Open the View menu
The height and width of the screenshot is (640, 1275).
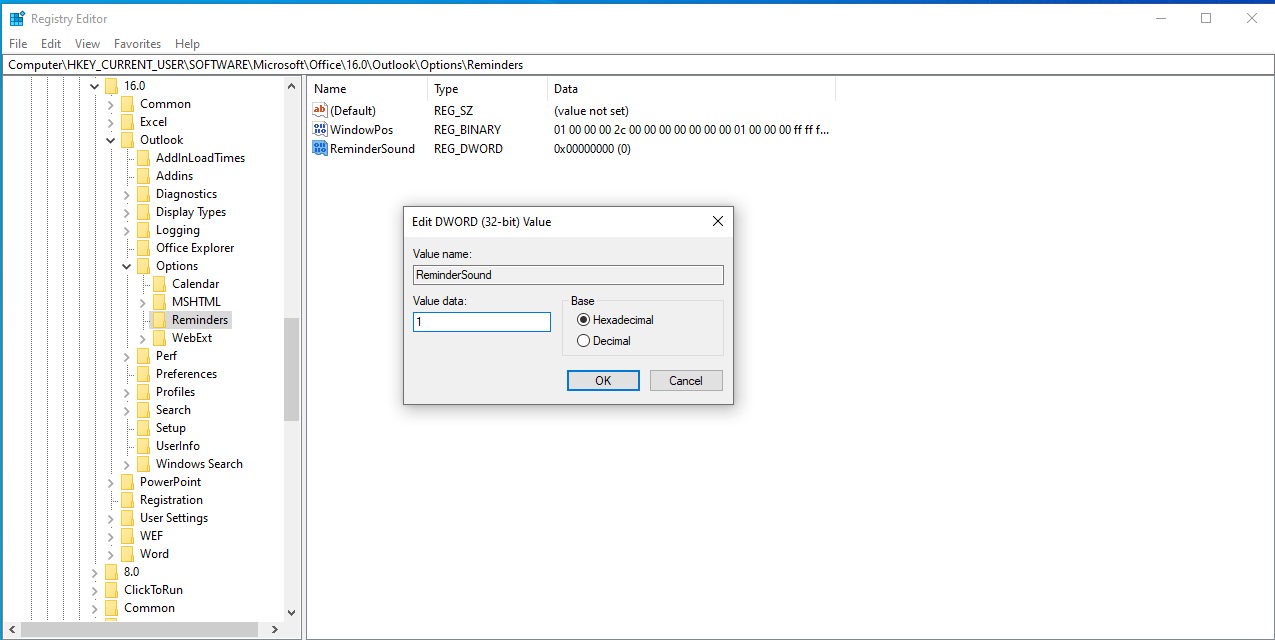click(88, 44)
